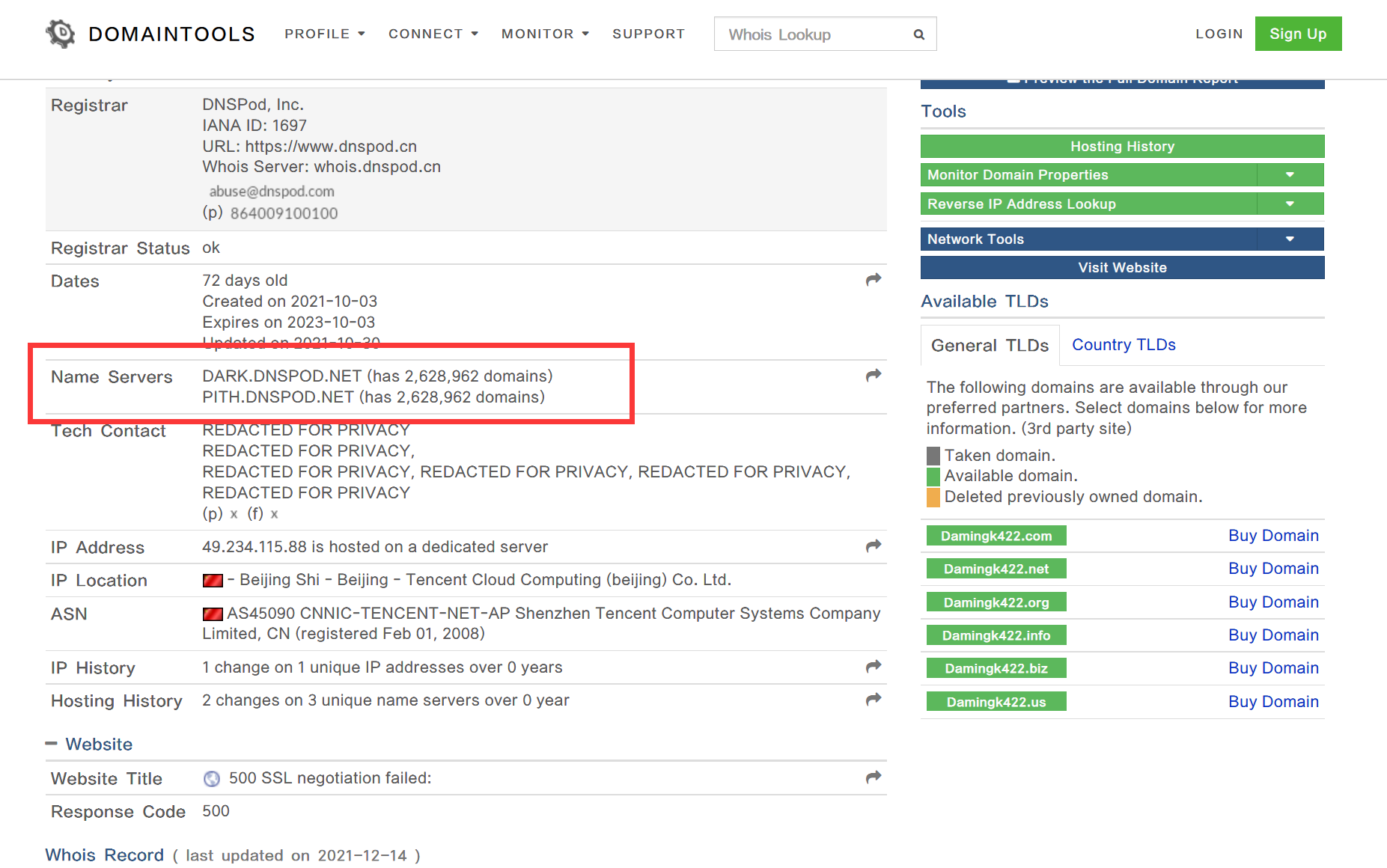Image resolution: width=1387 pixels, height=868 pixels.
Task: Click the abuse@dnspod.com email text
Action: [x=272, y=191]
